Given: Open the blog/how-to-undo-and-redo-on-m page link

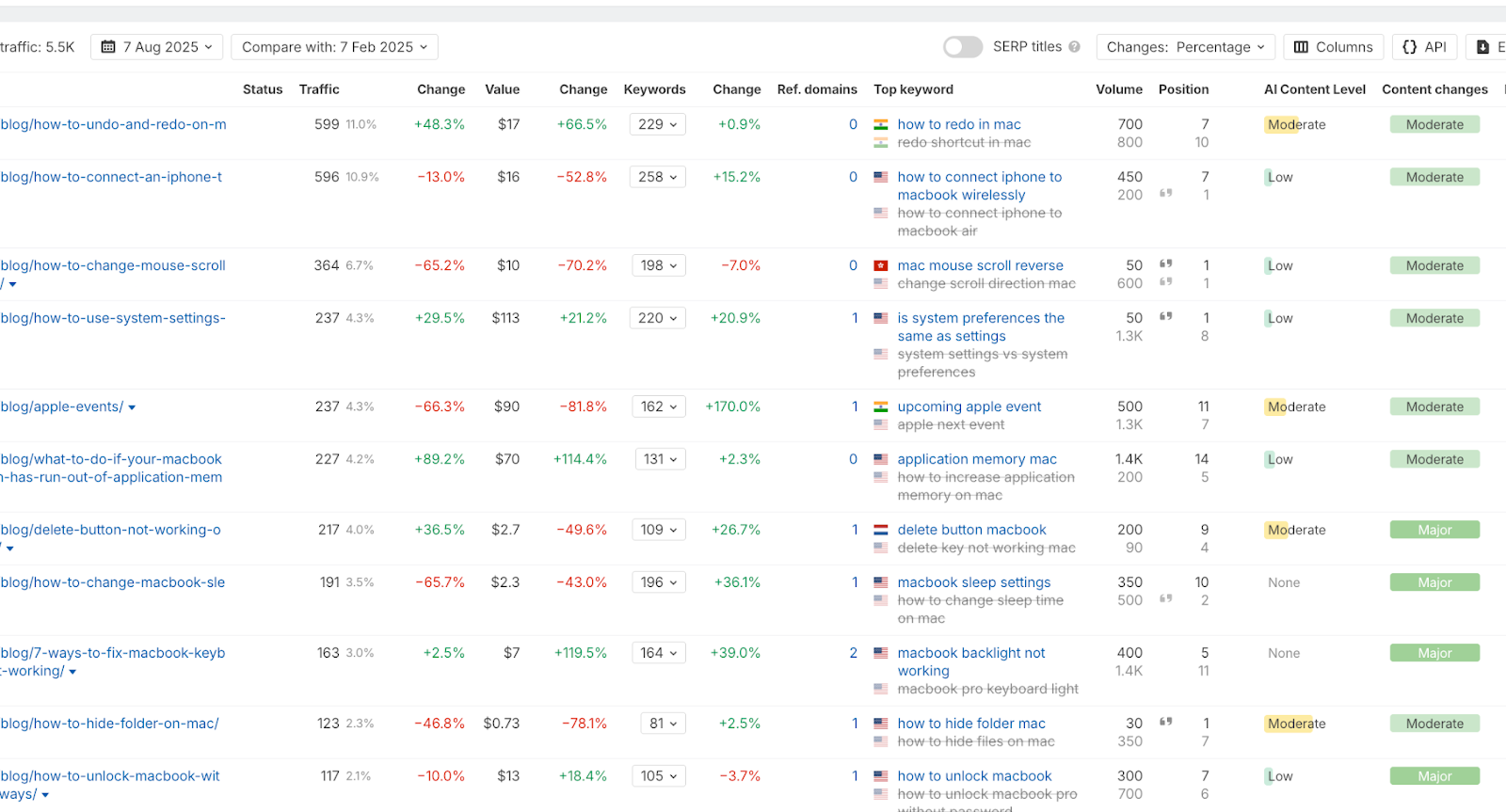Looking at the screenshot, I should (113, 124).
